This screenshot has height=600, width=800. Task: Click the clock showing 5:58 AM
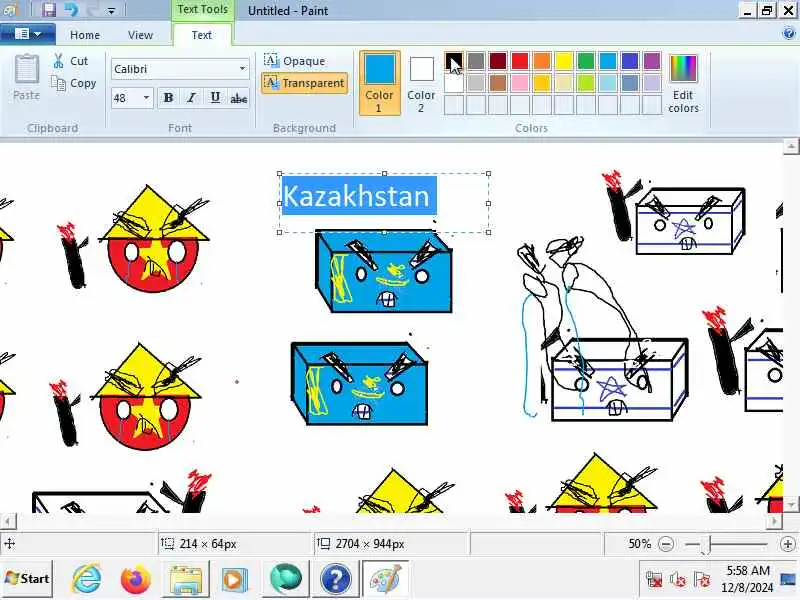point(747,570)
